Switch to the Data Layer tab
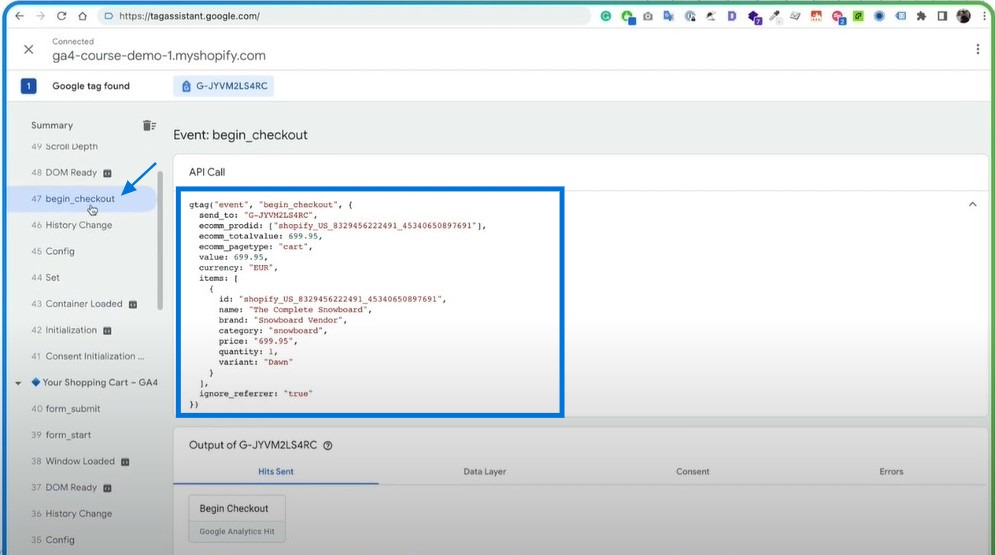Viewport: 995px width, 555px height. pos(484,471)
